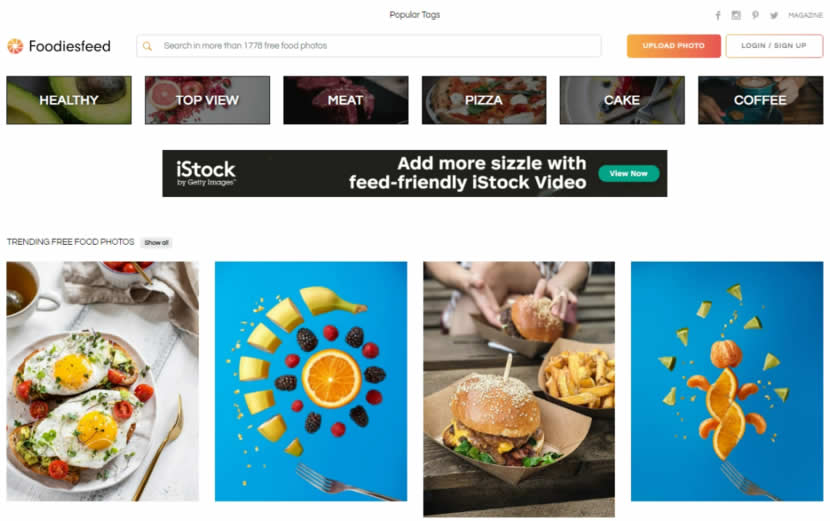Select the Pizza tag tile
Viewport: 830px width, 521px height.
pos(484,100)
